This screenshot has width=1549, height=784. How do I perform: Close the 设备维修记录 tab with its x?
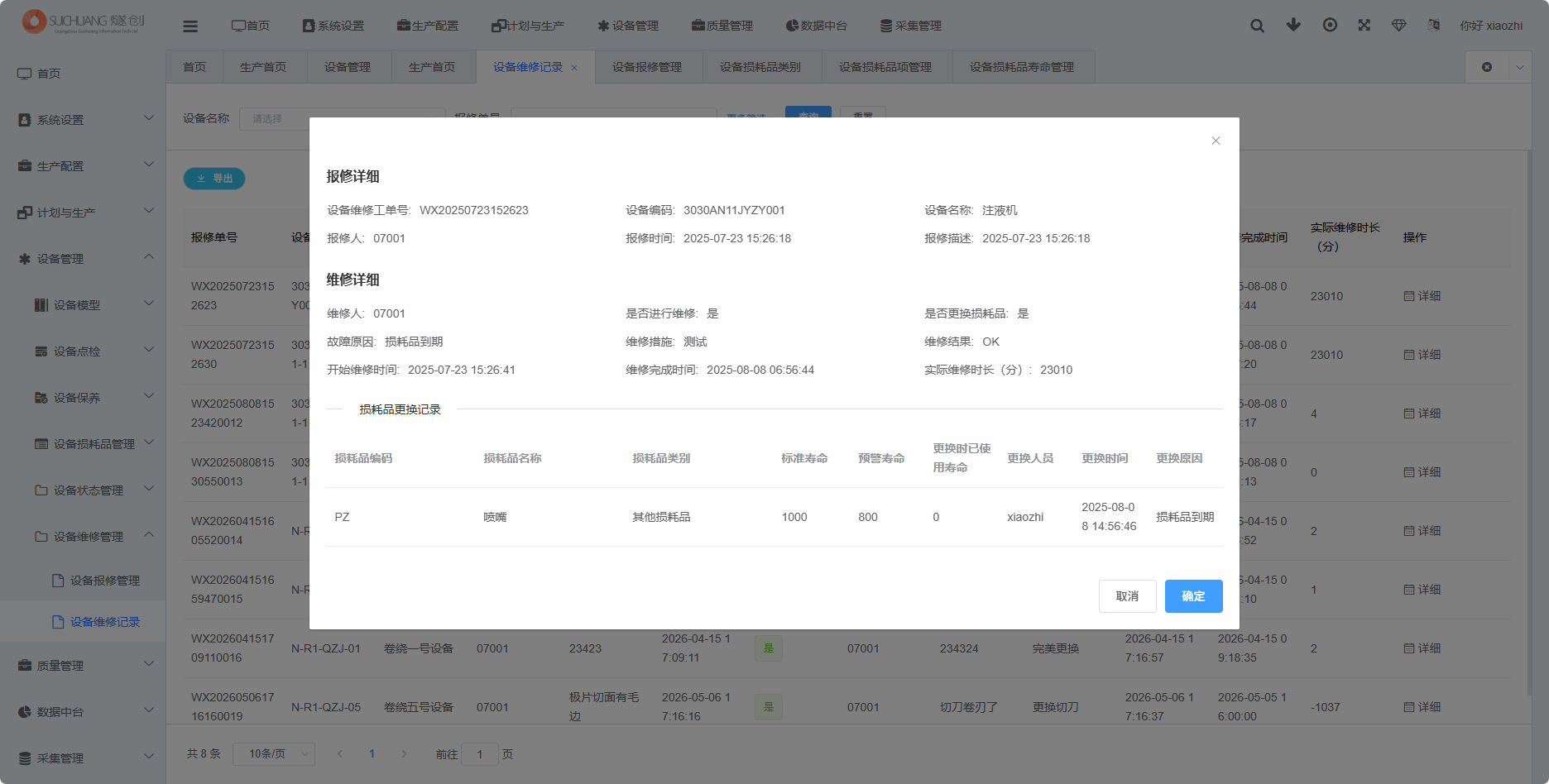click(x=574, y=68)
